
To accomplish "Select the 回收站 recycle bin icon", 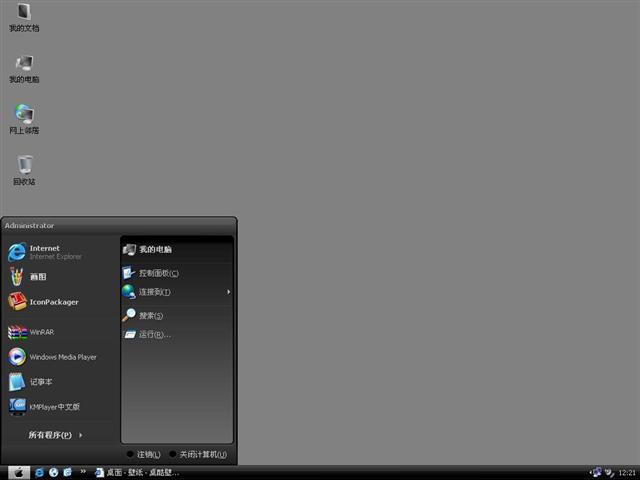I will coord(24,171).
